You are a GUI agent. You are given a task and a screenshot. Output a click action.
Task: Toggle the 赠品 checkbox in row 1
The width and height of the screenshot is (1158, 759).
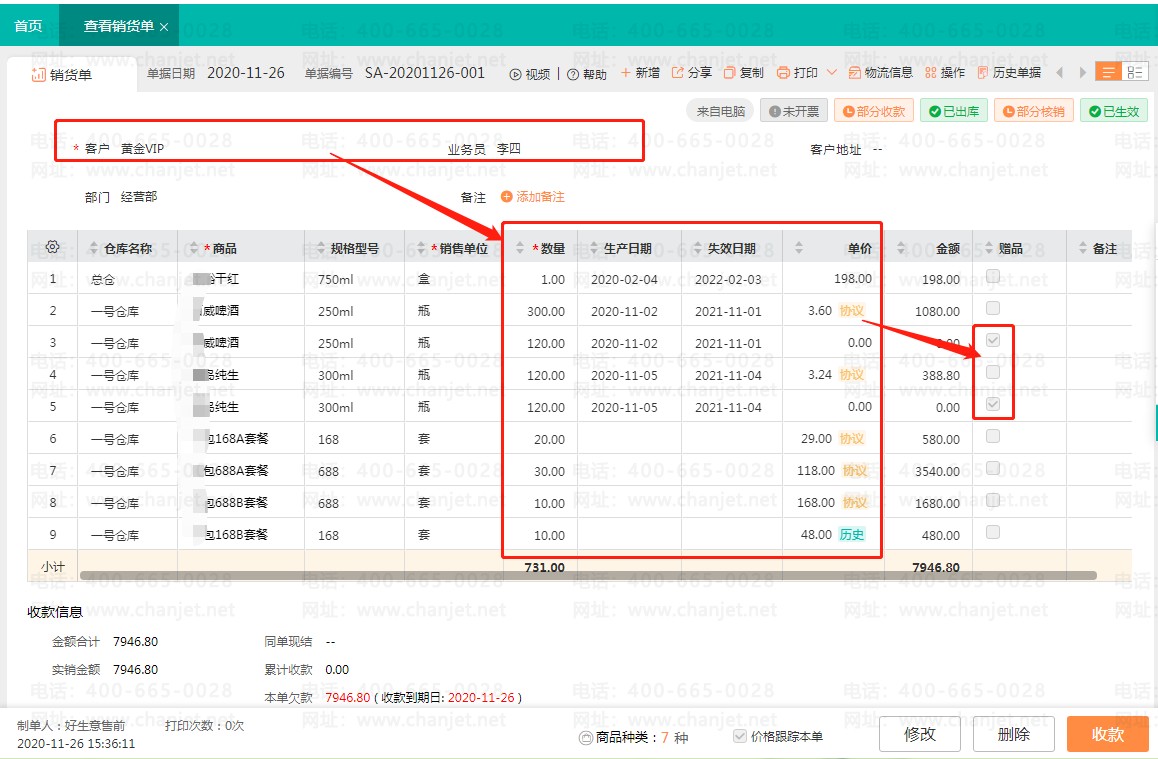pyautogui.click(x=993, y=276)
